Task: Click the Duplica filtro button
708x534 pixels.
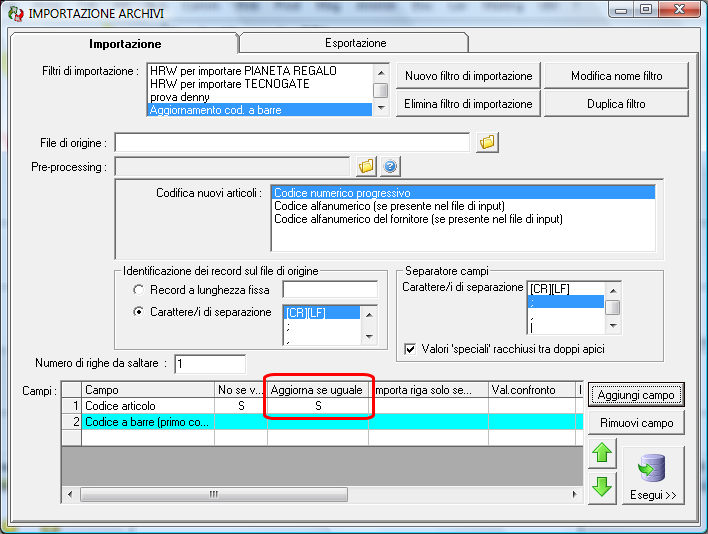Action: tap(616, 104)
